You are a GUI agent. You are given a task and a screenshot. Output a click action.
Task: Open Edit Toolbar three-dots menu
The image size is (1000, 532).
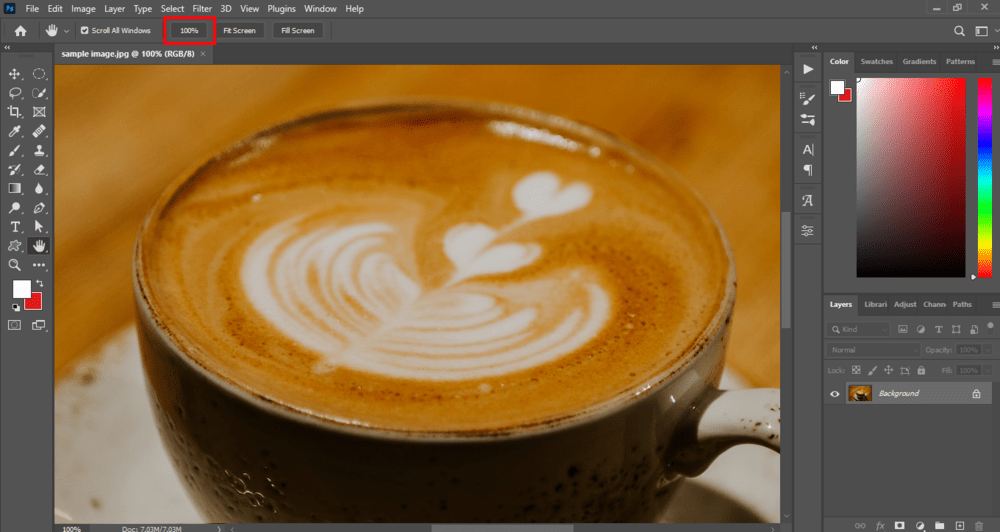39,265
